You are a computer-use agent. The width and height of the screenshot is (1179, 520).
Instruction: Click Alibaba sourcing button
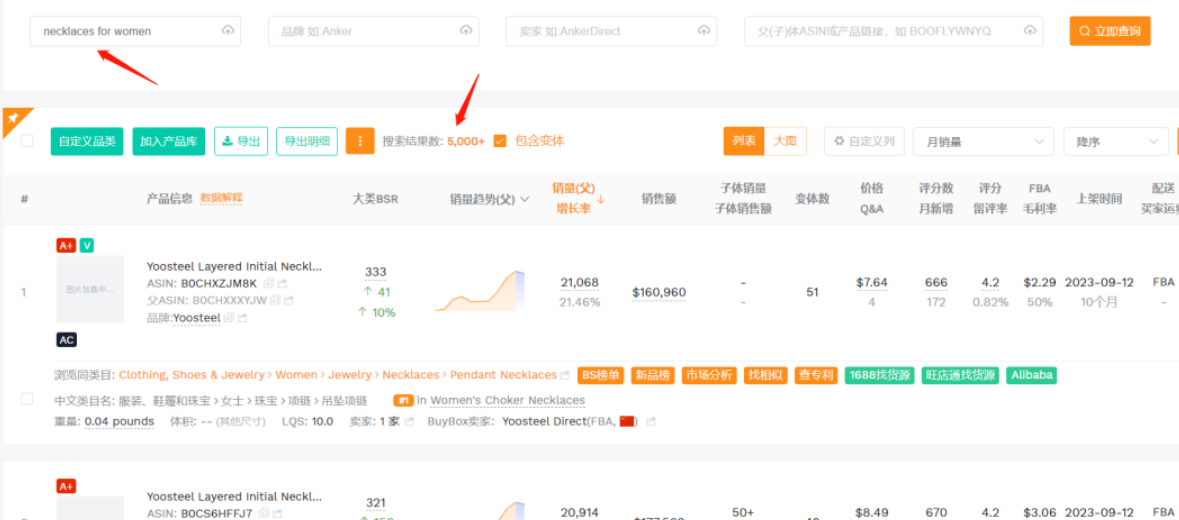[x=1032, y=376]
